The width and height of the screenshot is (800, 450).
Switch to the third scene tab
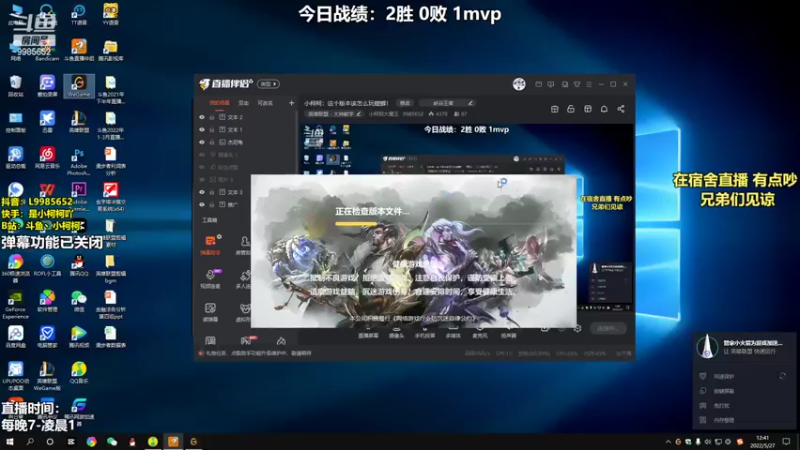tap(265, 103)
